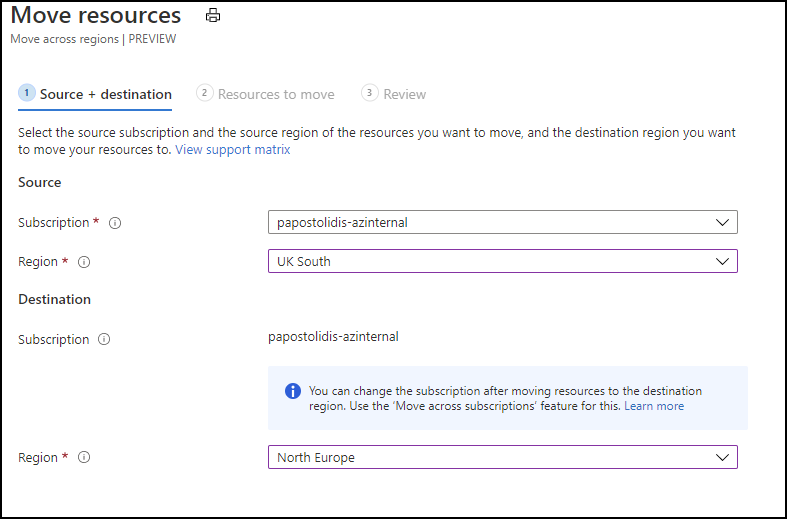787x519 pixels.
Task: Click the blue info icon in banner
Action: 292,391
